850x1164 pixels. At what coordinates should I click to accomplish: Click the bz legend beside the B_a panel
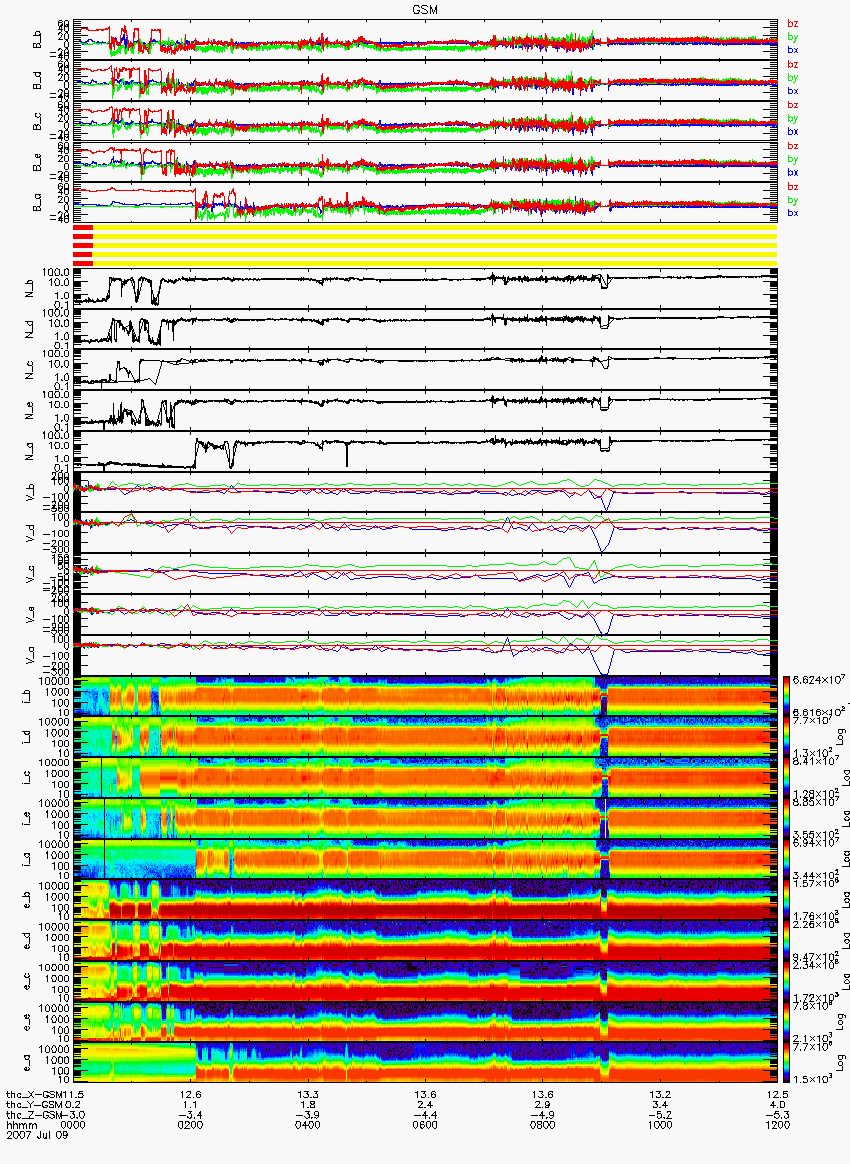coord(792,187)
